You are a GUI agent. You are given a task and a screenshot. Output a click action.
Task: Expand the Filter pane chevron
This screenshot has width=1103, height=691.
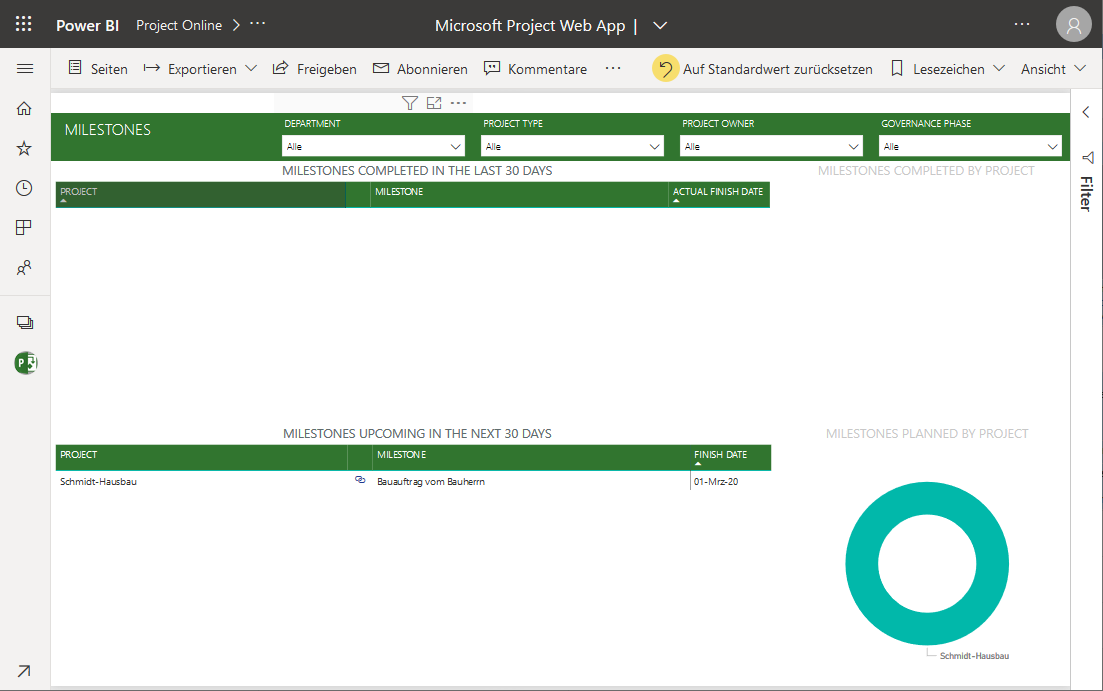(x=1086, y=112)
